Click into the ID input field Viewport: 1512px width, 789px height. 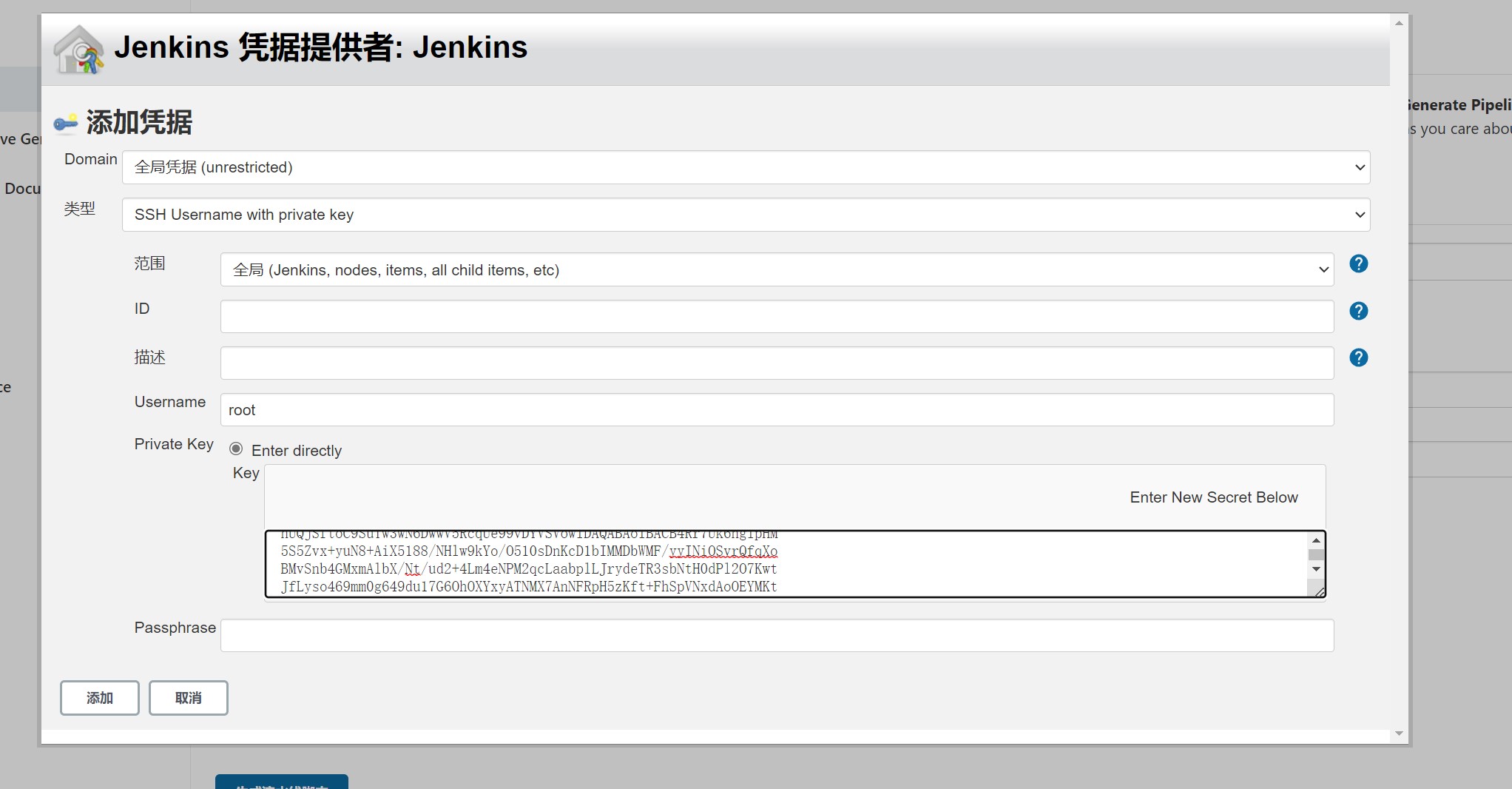777,317
